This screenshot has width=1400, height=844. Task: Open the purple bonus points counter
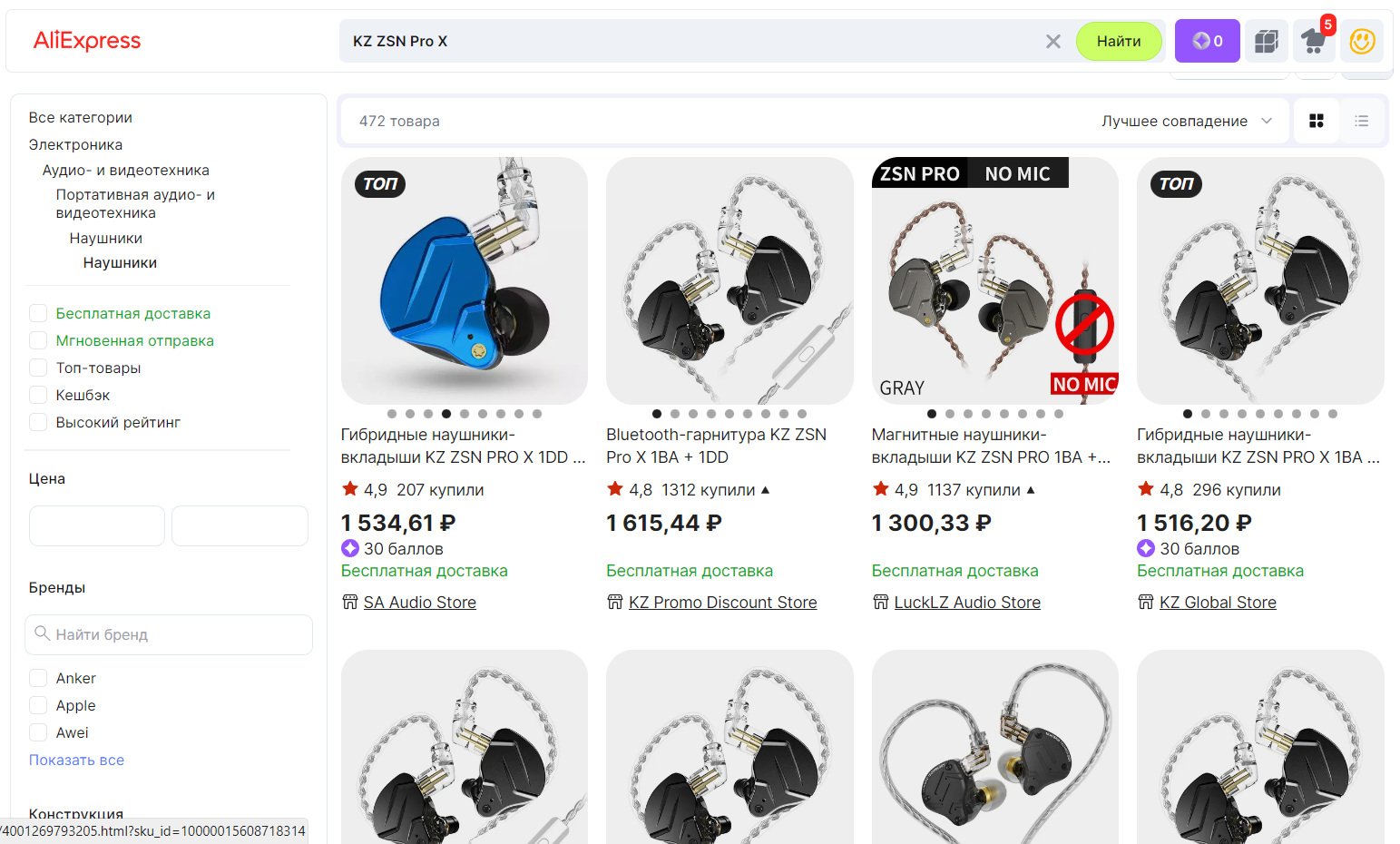tap(1207, 41)
